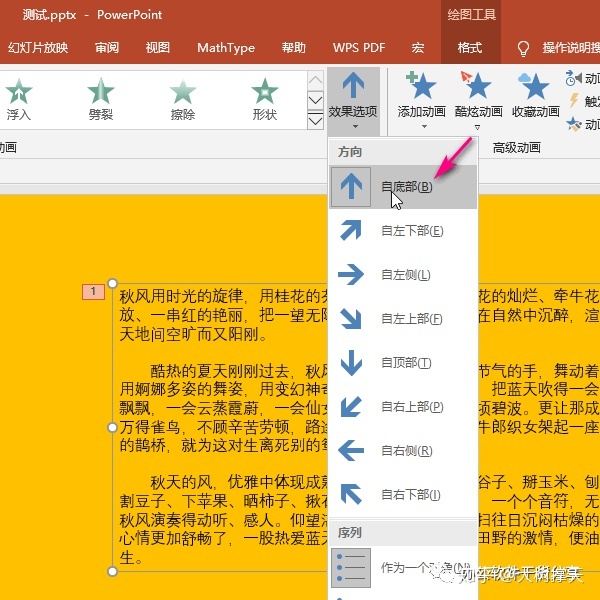Screen dimensions: 600x600
Task: Open the 宏 macro tab
Action: (x=417, y=48)
